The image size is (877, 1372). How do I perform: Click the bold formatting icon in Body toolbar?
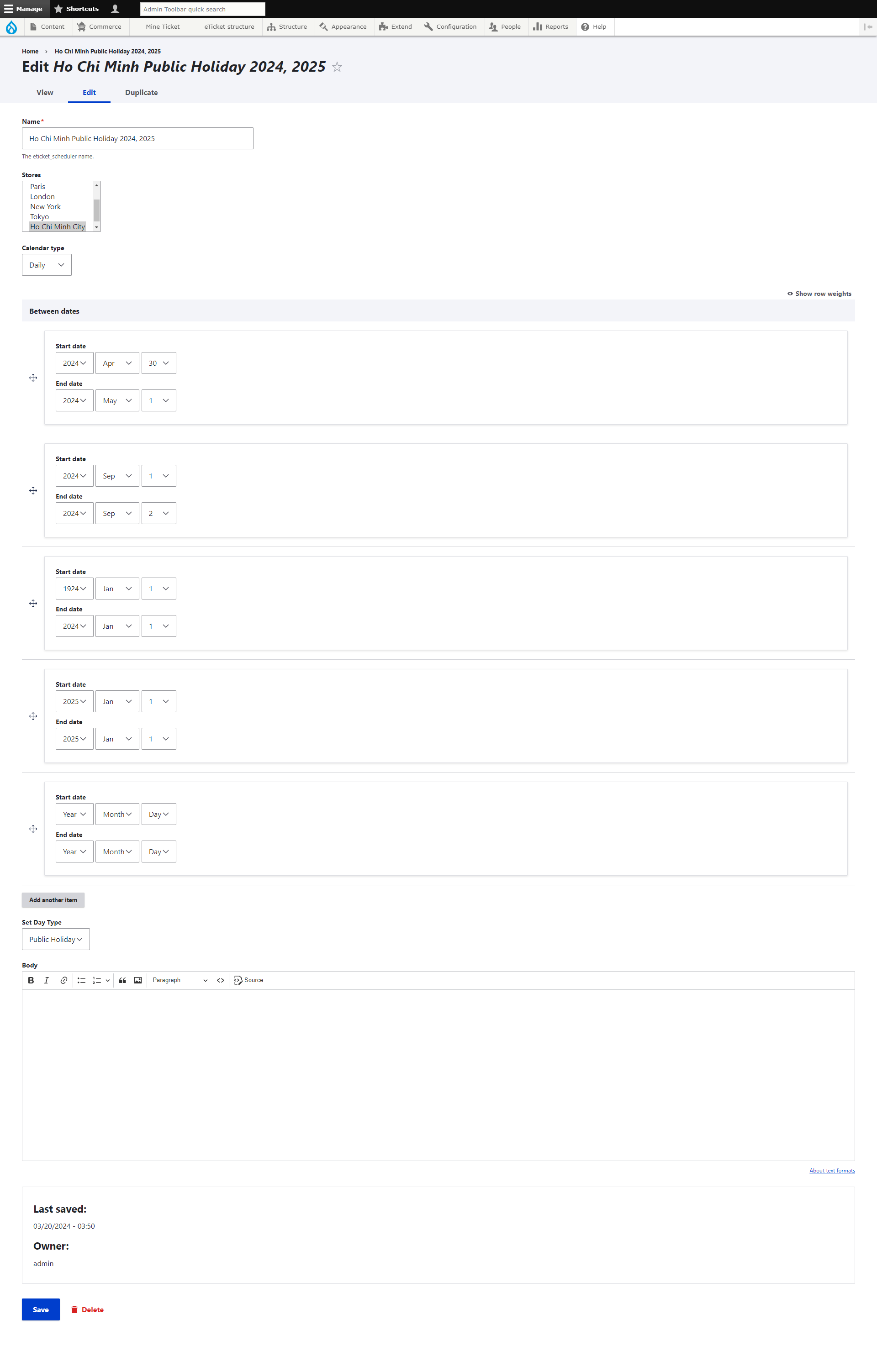click(32, 980)
